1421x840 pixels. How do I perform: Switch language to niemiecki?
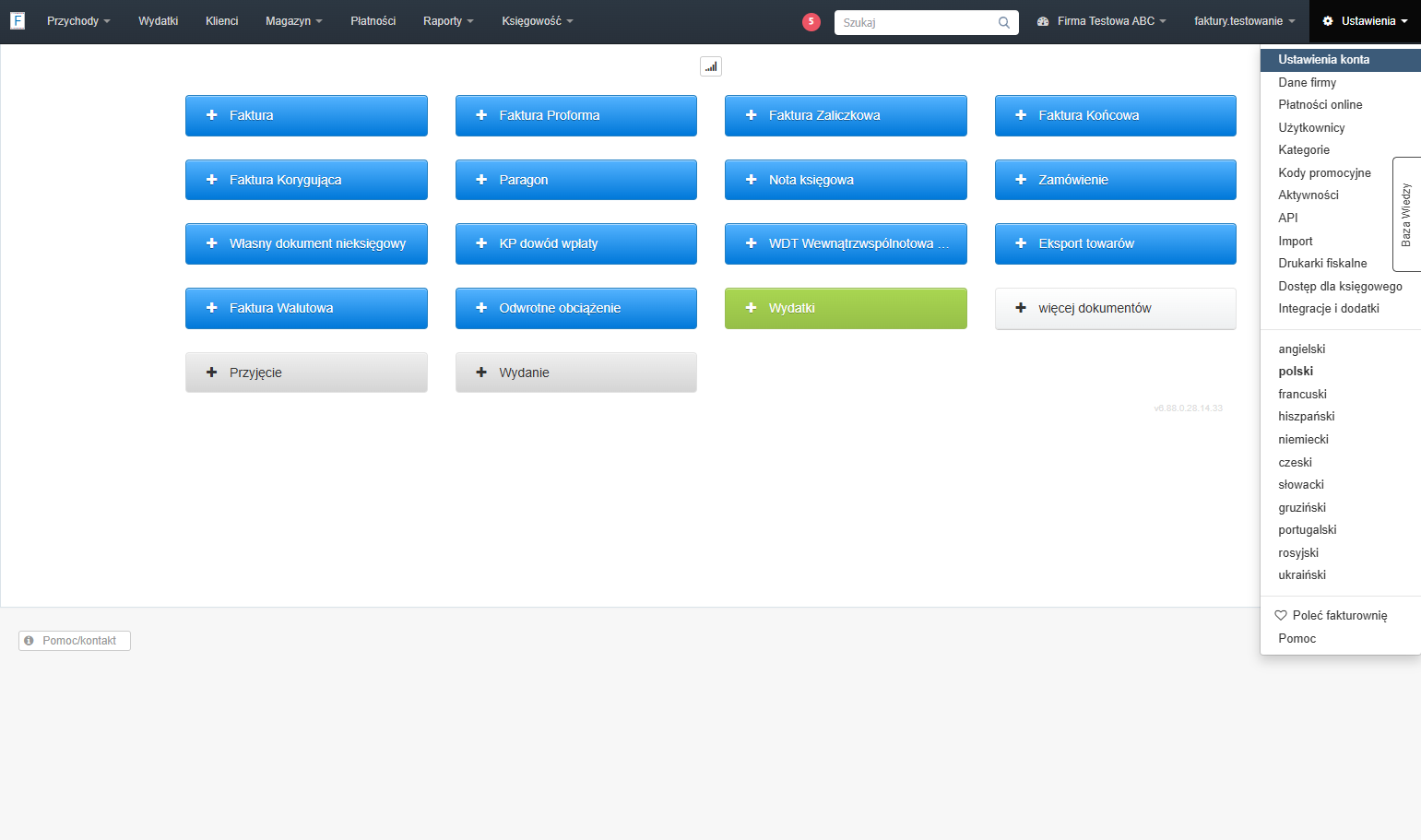tap(1341, 439)
